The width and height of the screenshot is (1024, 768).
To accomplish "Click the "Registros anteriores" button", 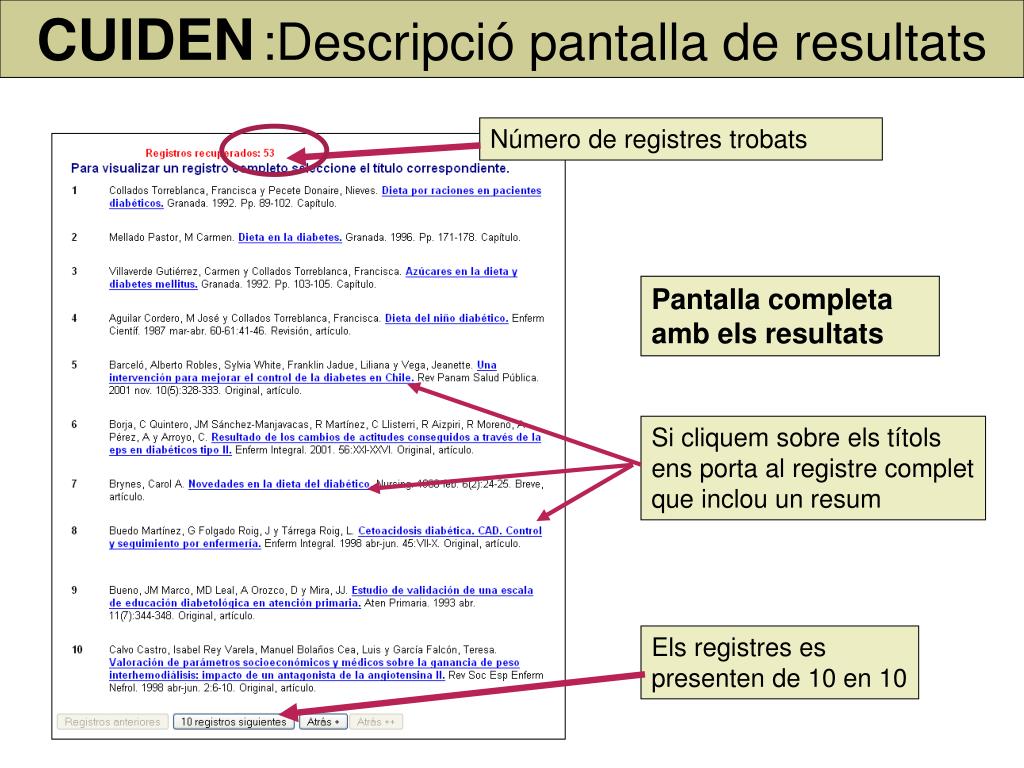I will (x=112, y=722).
